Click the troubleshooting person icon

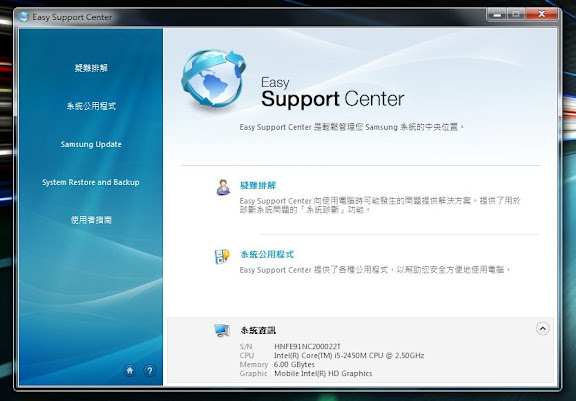(223, 187)
